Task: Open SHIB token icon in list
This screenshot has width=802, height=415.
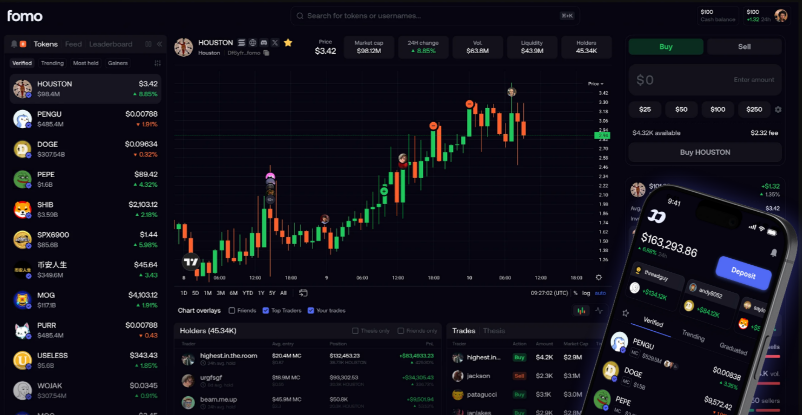Action: (x=23, y=209)
